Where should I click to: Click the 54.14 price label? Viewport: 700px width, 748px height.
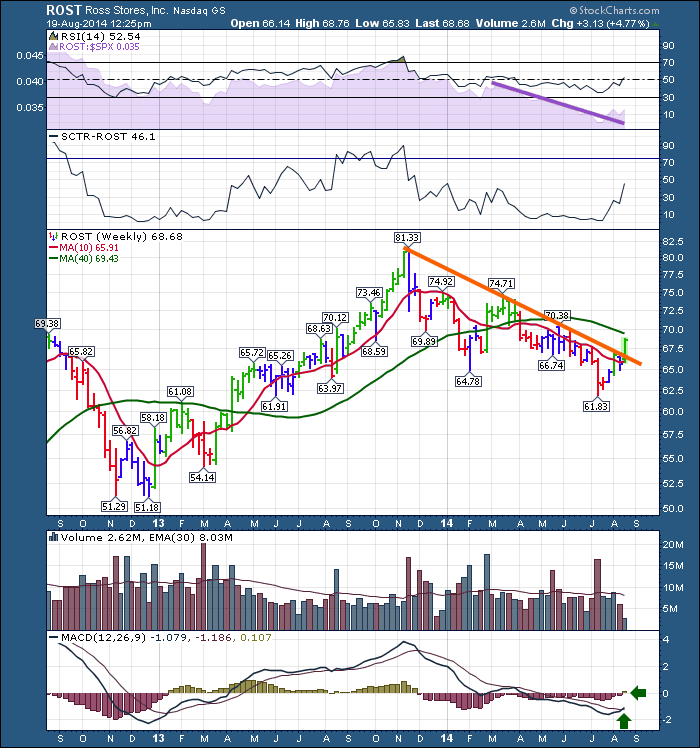pos(202,477)
